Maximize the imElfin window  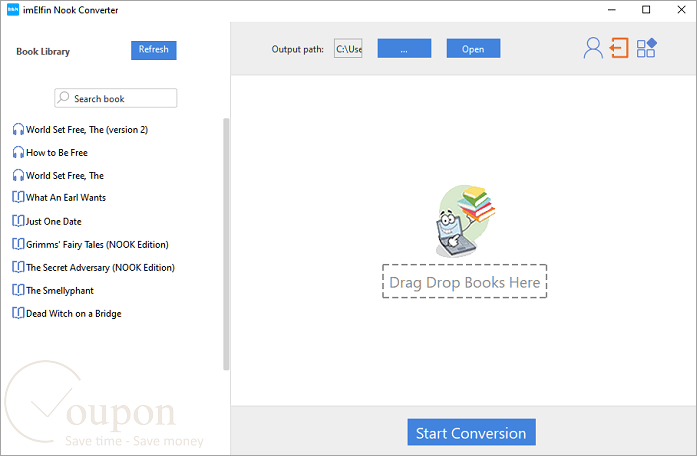coord(646,9)
